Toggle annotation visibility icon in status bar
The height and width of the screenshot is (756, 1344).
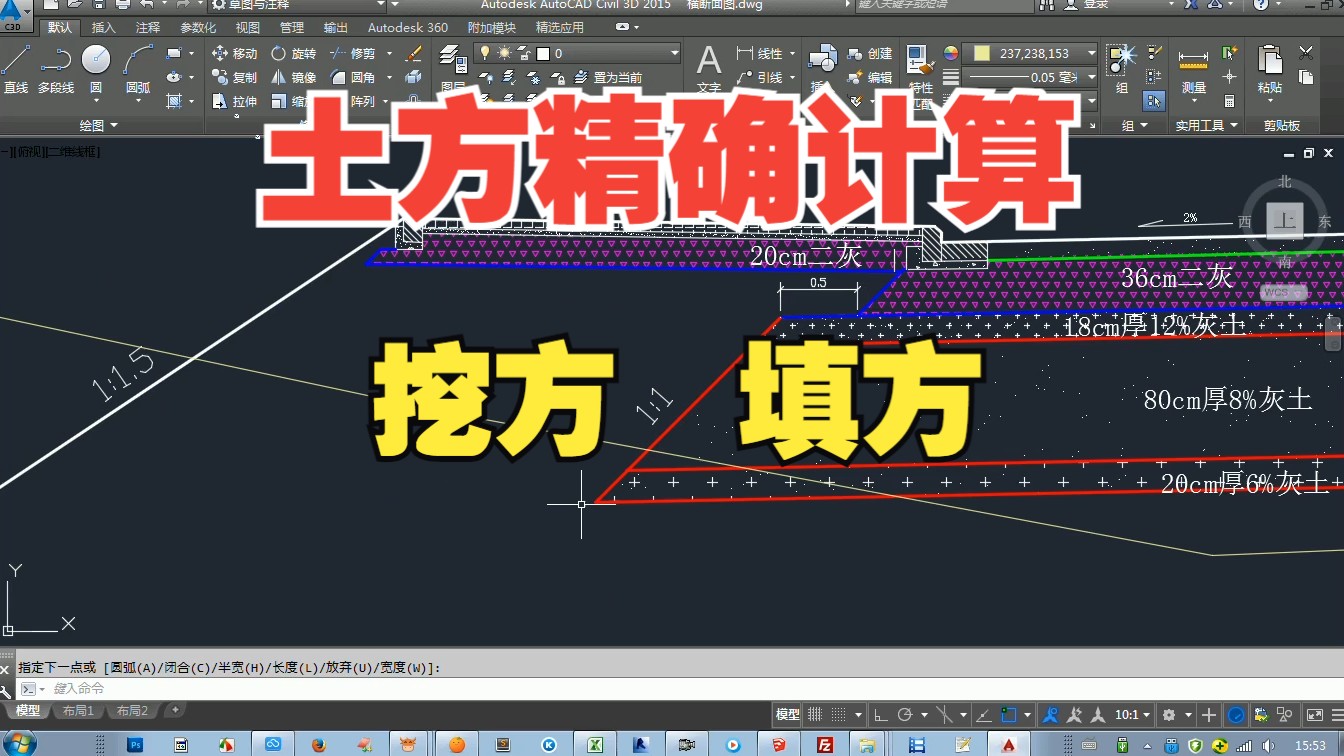pyautogui.click(x=1050, y=715)
